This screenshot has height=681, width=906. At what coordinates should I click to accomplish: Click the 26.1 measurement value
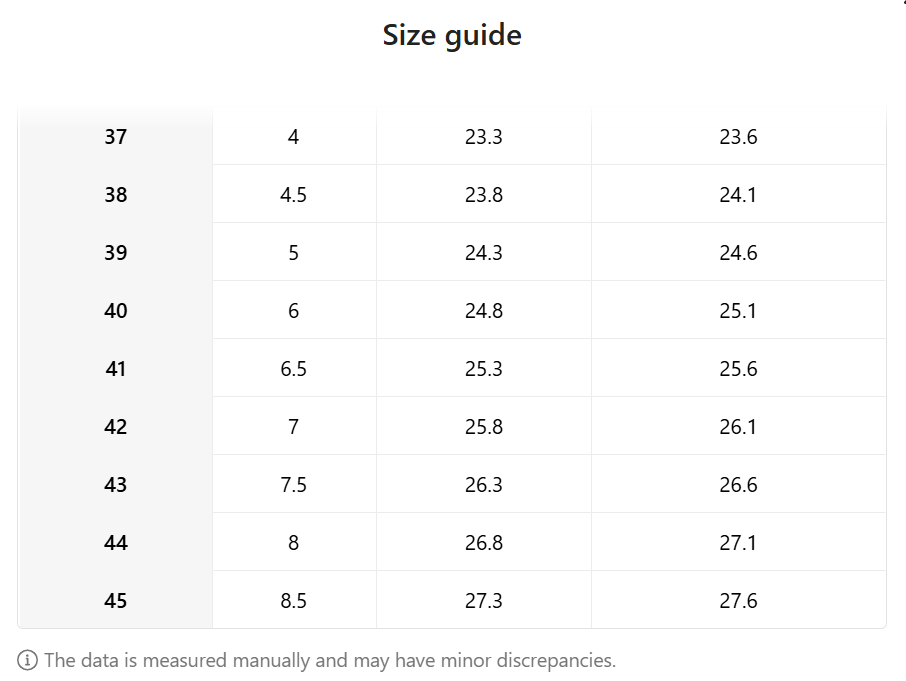click(738, 427)
